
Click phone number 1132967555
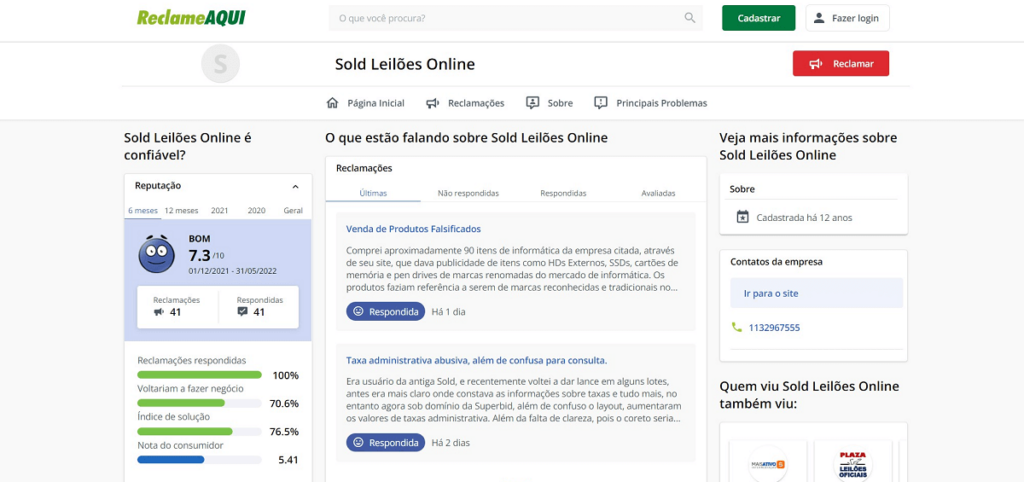point(775,327)
